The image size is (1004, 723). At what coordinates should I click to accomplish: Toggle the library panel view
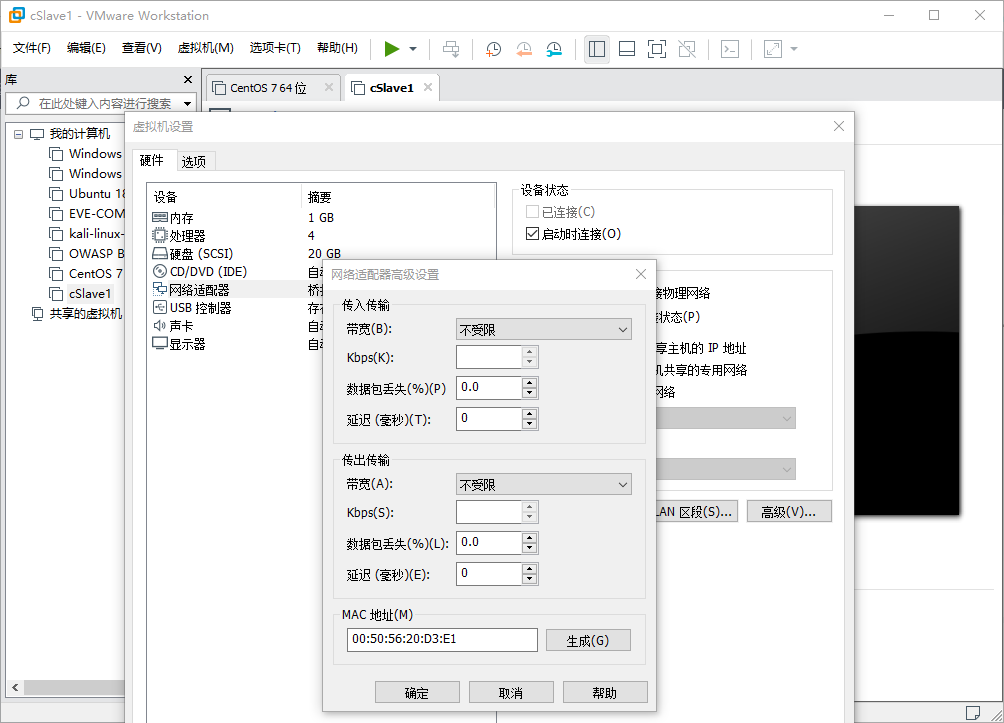596,48
